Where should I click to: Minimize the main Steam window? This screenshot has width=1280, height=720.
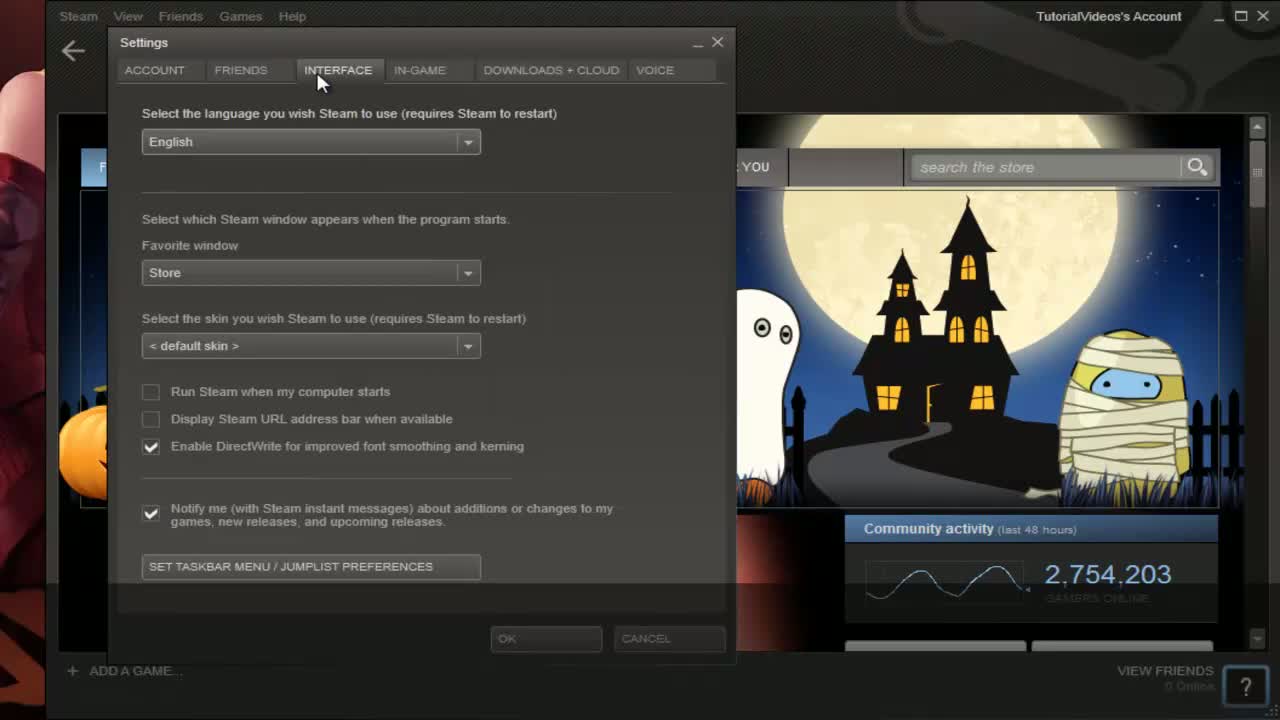pyautogui.click(x=1218, y=16)
